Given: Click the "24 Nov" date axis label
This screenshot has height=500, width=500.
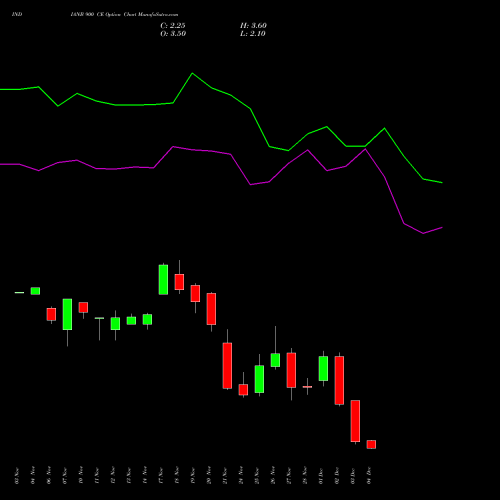Looking at the screenshot, I should tap(241, 476).
